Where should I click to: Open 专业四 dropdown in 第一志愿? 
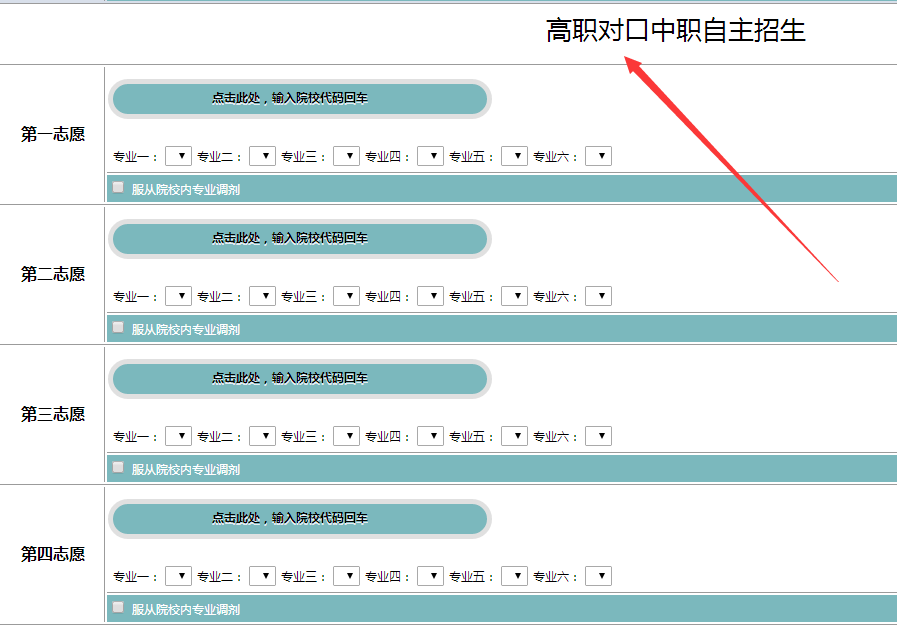pos(430,156)
